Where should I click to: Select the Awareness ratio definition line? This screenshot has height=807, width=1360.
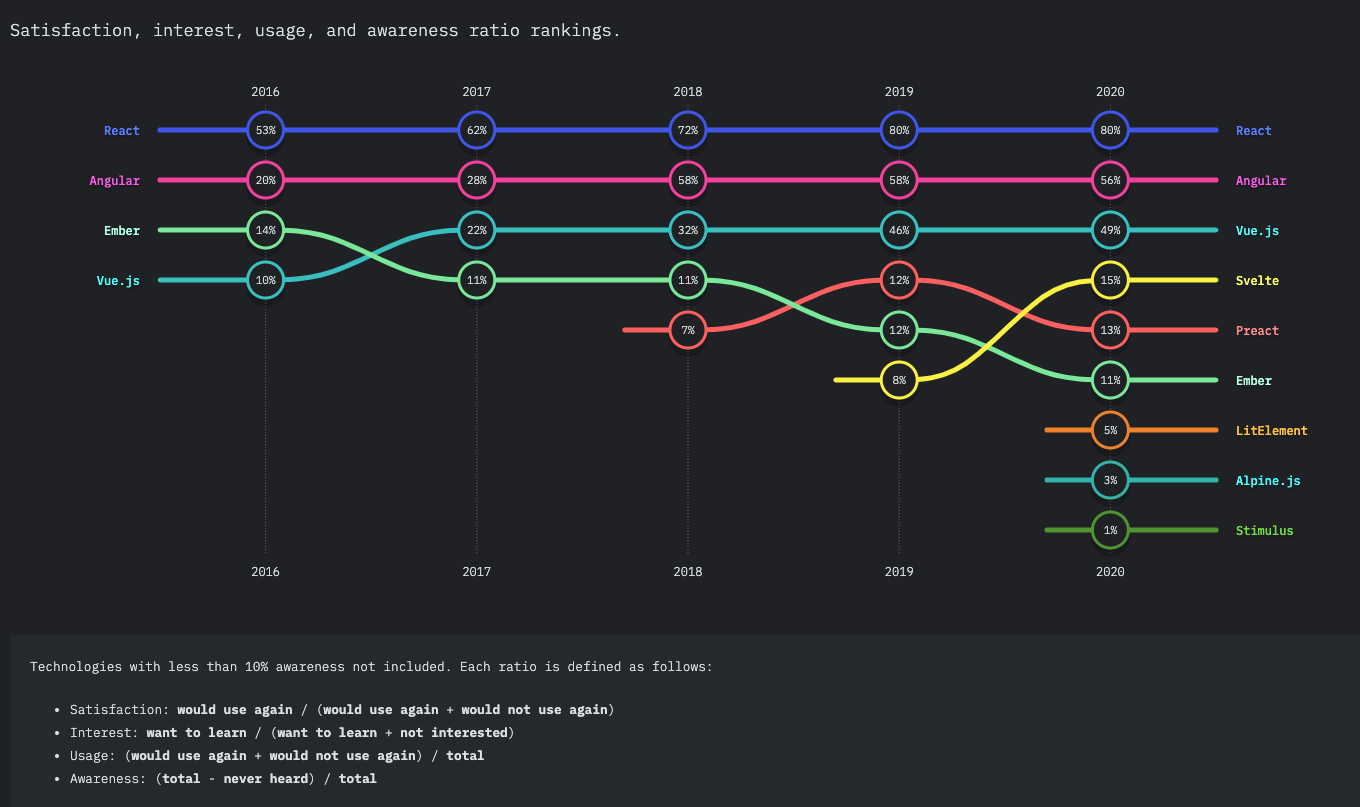click(223, 779)
